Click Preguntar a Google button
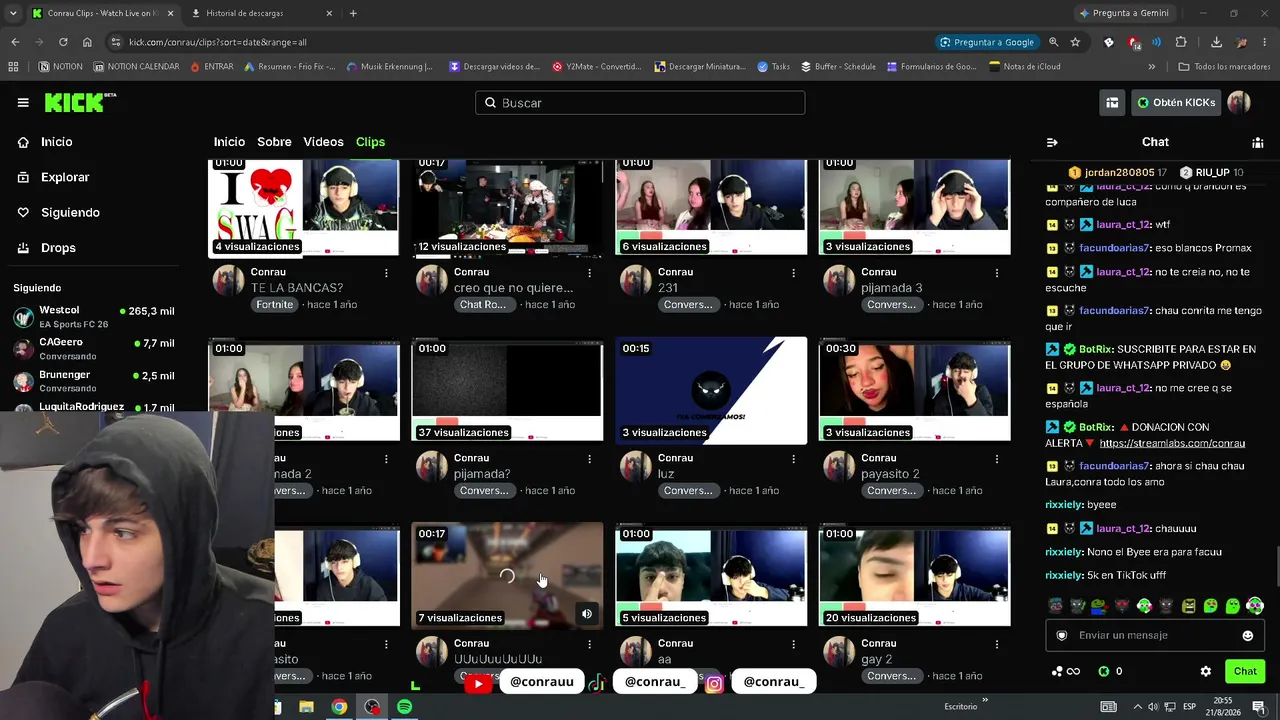The image size is (1280, 720). pyautogui.click(x=987, y=42)
